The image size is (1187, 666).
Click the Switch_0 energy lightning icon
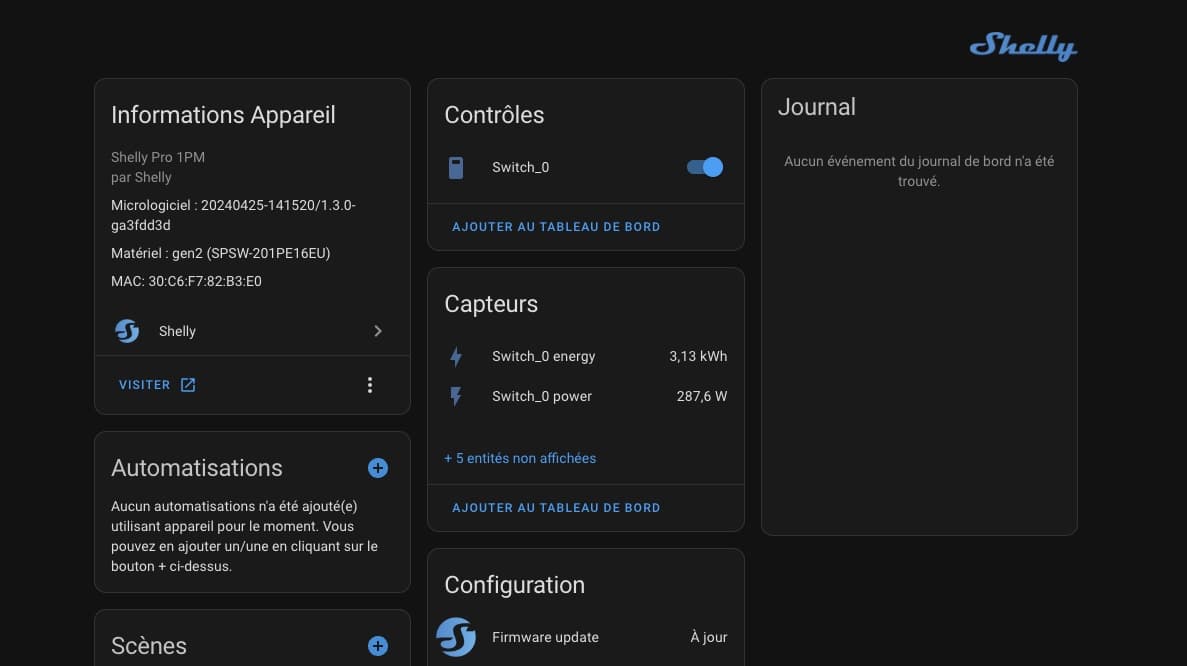click(456, 356)
